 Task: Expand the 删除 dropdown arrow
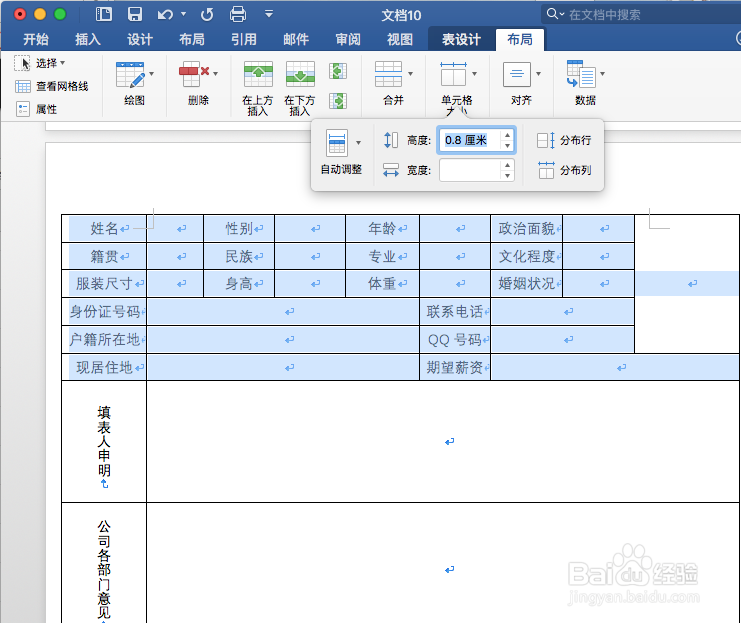tap(215, 74)
